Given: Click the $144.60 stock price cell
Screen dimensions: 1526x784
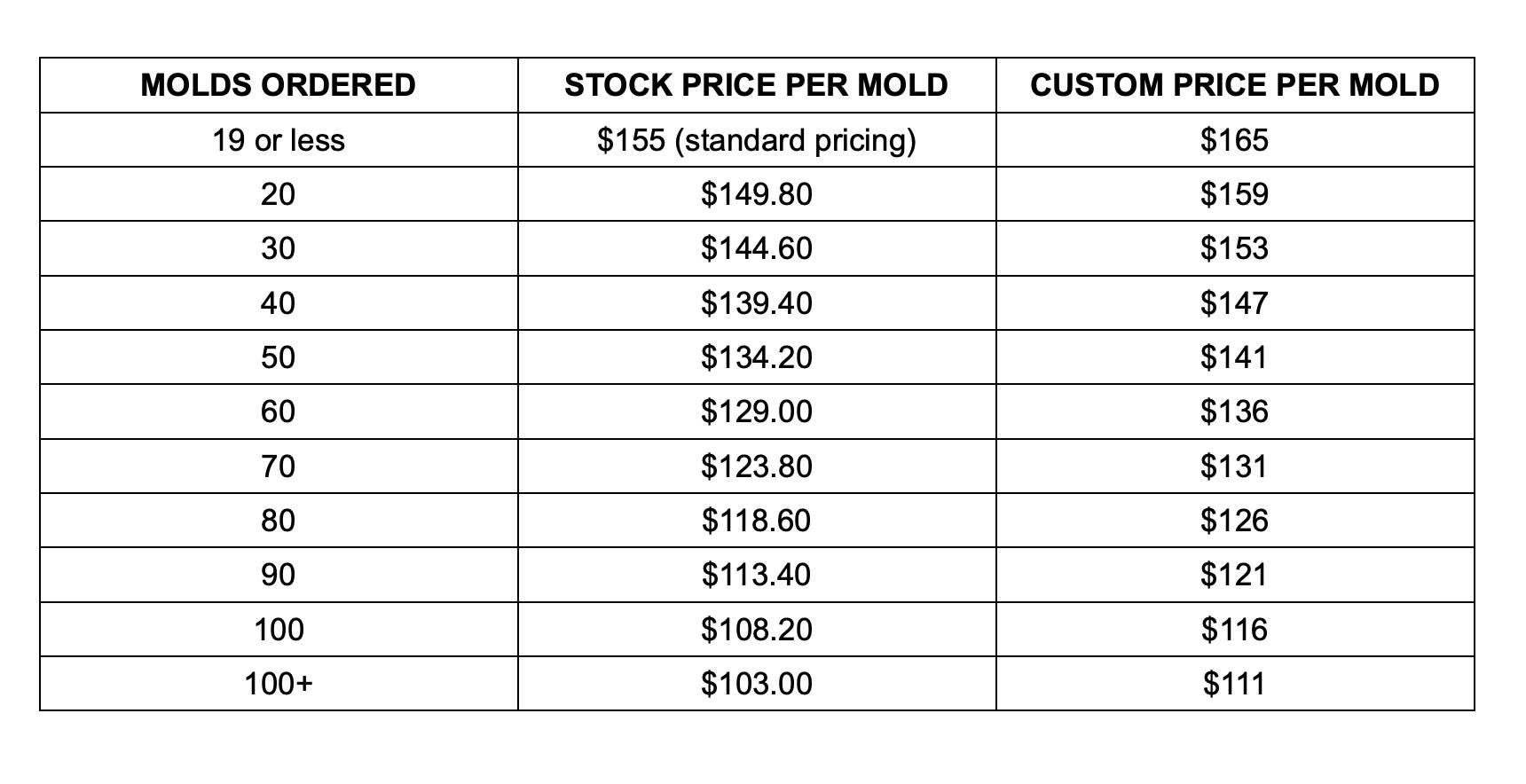Looking at the screenshot, I should (x=757, y=248).
